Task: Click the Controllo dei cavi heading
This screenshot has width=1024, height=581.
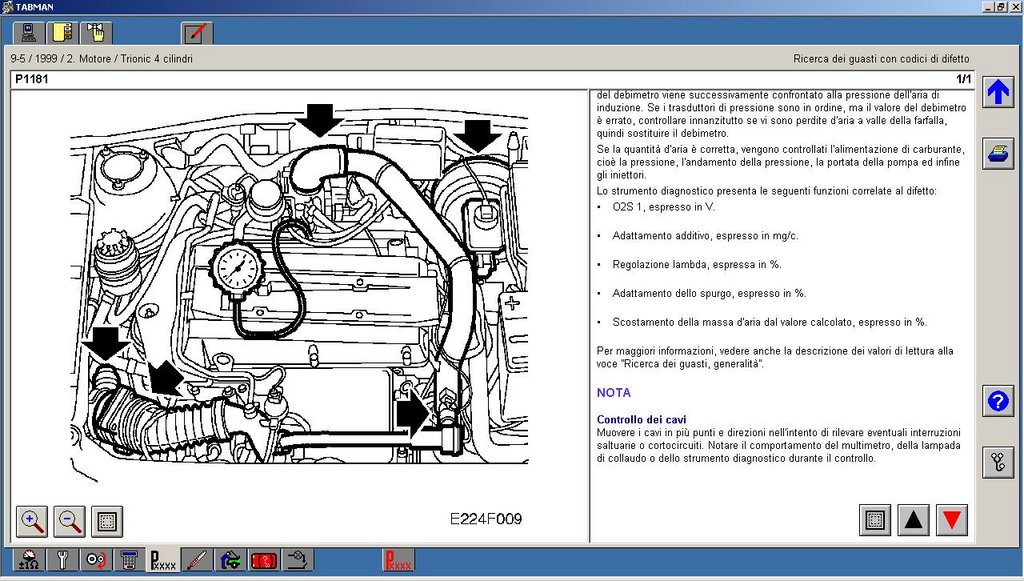Action: pos(641,419)
